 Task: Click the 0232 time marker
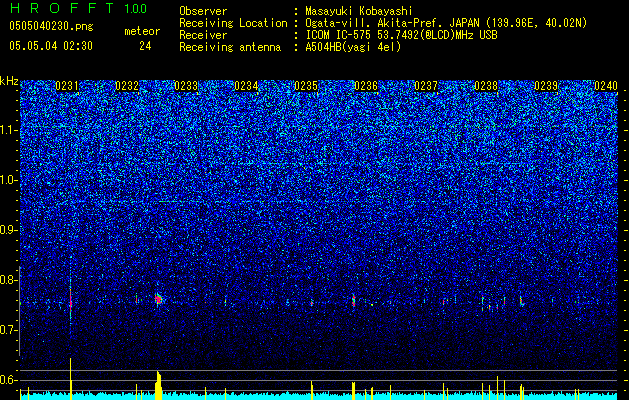point(127,86)
